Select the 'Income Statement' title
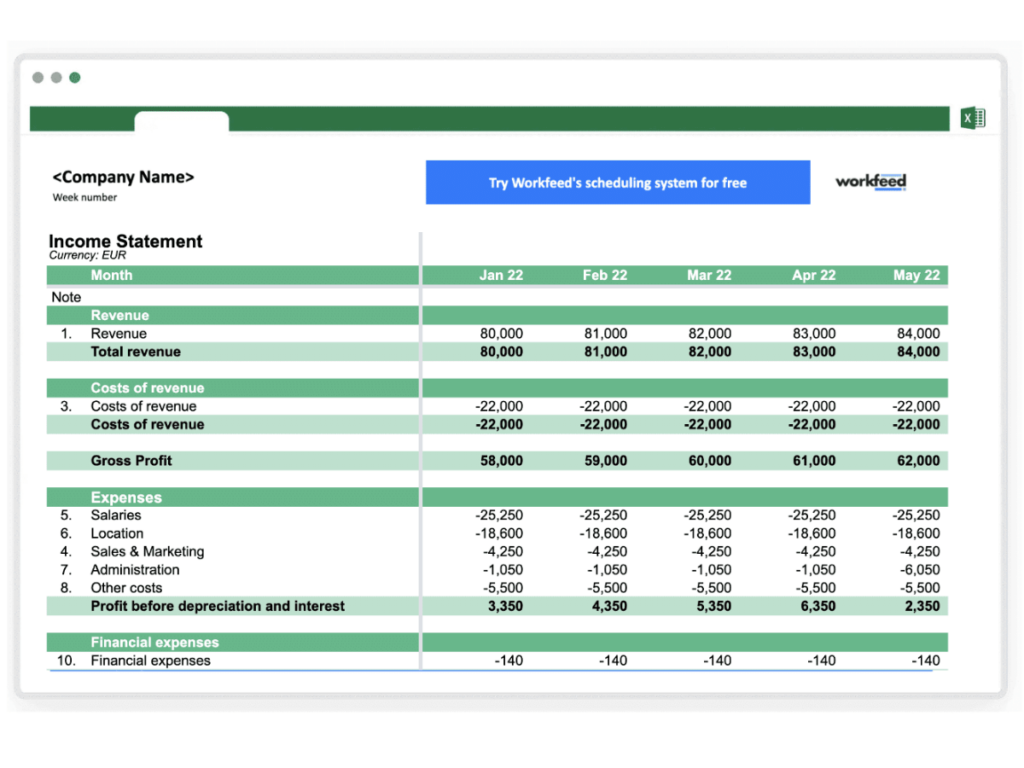Viewport: 1024px width, 768px height. (x=125, y=241)
